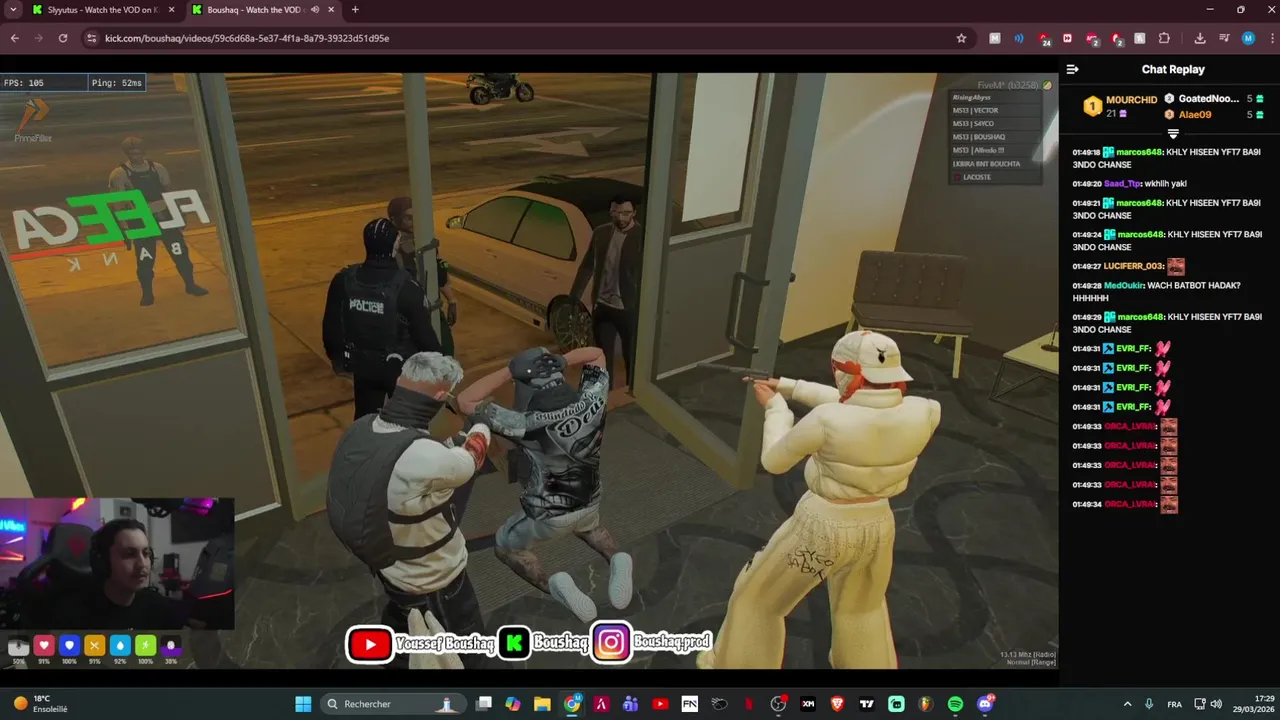The width and height of the screenshot is (1280, 720).
Task: Switch the FRA keyboard language
Action: (x=1175, y=704)
